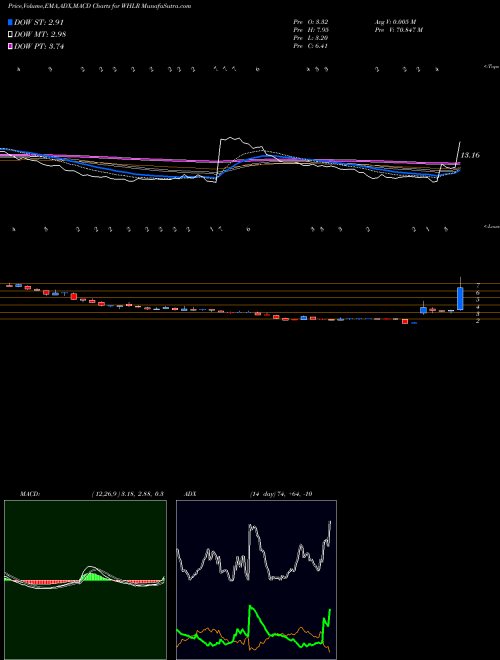Click the 'Pre V: 70.847 M' volume text
500x660 pixels.
399,30
